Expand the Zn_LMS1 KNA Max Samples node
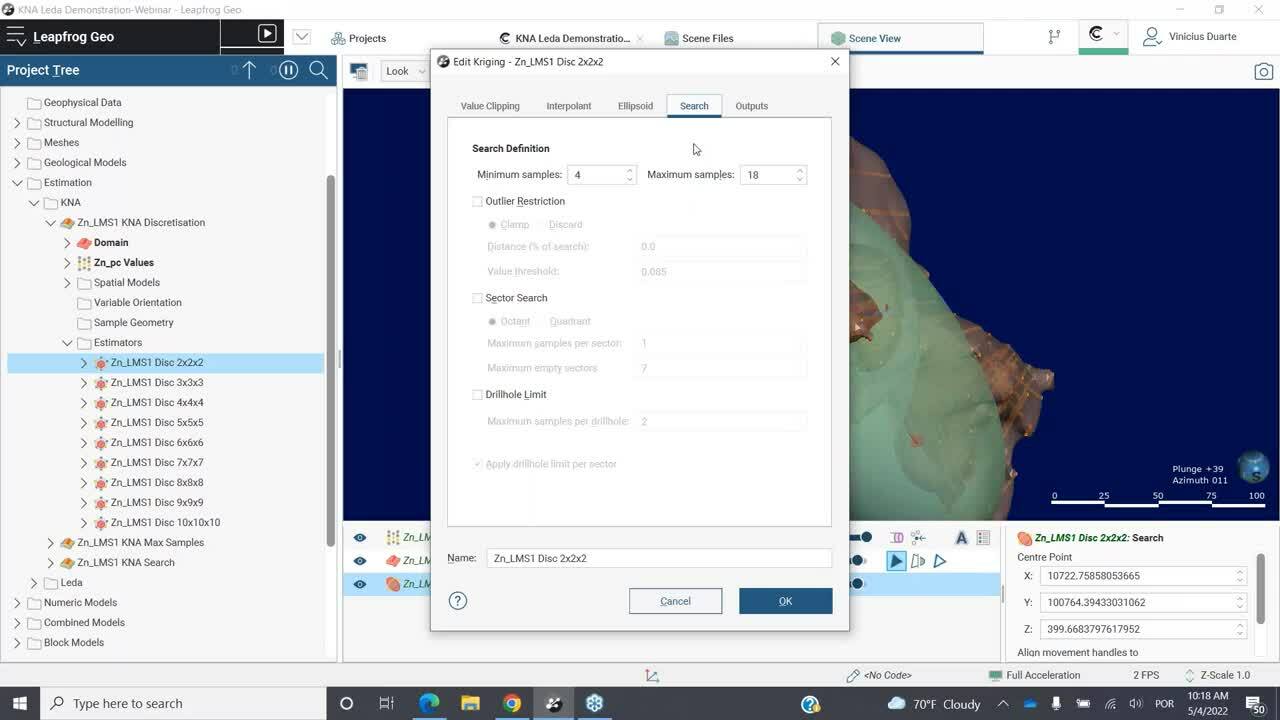Image resolution: width=1280 pixels, height=720 pixels. click(x=50, y=543)
